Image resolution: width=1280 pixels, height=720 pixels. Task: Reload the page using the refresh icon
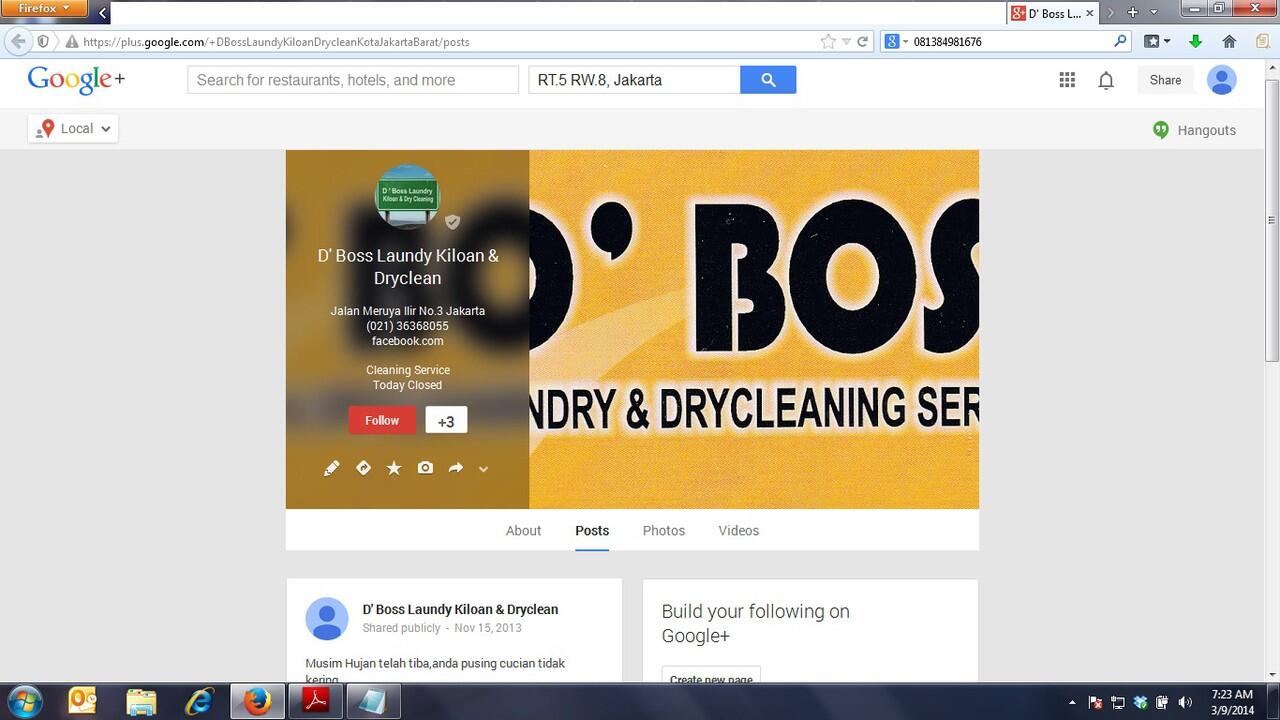(864, 42)
